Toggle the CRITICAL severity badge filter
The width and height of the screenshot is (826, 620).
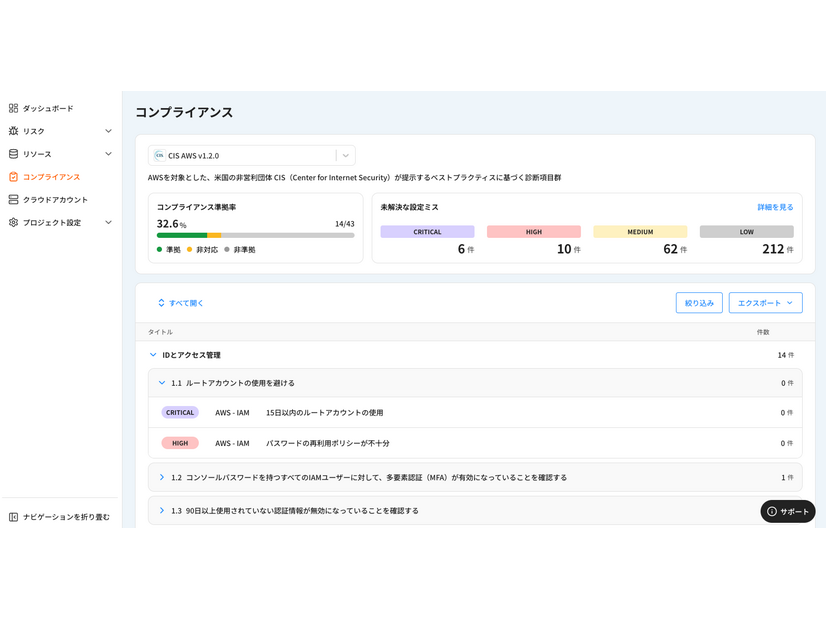pos(427,231)
